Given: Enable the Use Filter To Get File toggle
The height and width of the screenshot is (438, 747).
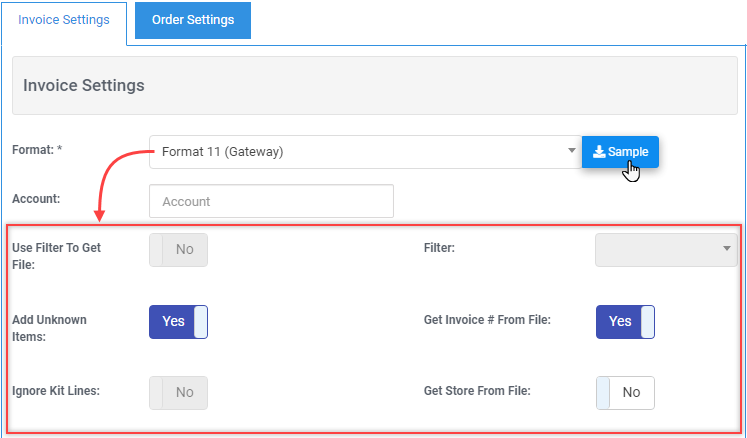Looking at the screenshot, I should tap(178, 250).
